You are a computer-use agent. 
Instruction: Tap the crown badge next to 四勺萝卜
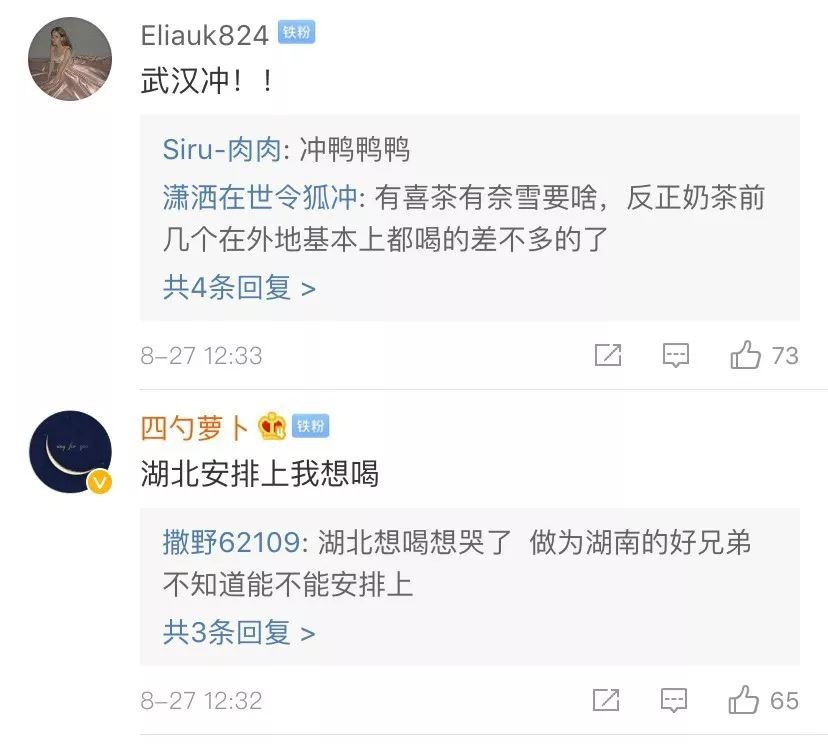pyautogui.click(x=272, y=427)
